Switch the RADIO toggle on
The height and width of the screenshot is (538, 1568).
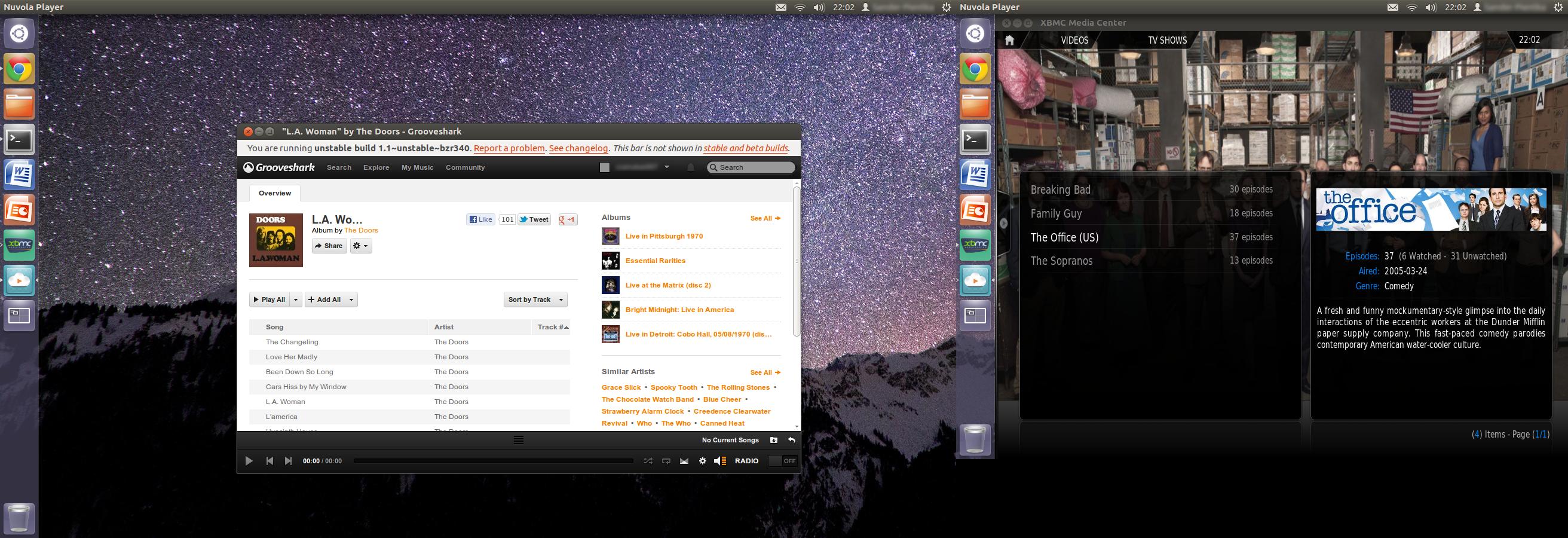pyautogui.click(x=783, y=461)
